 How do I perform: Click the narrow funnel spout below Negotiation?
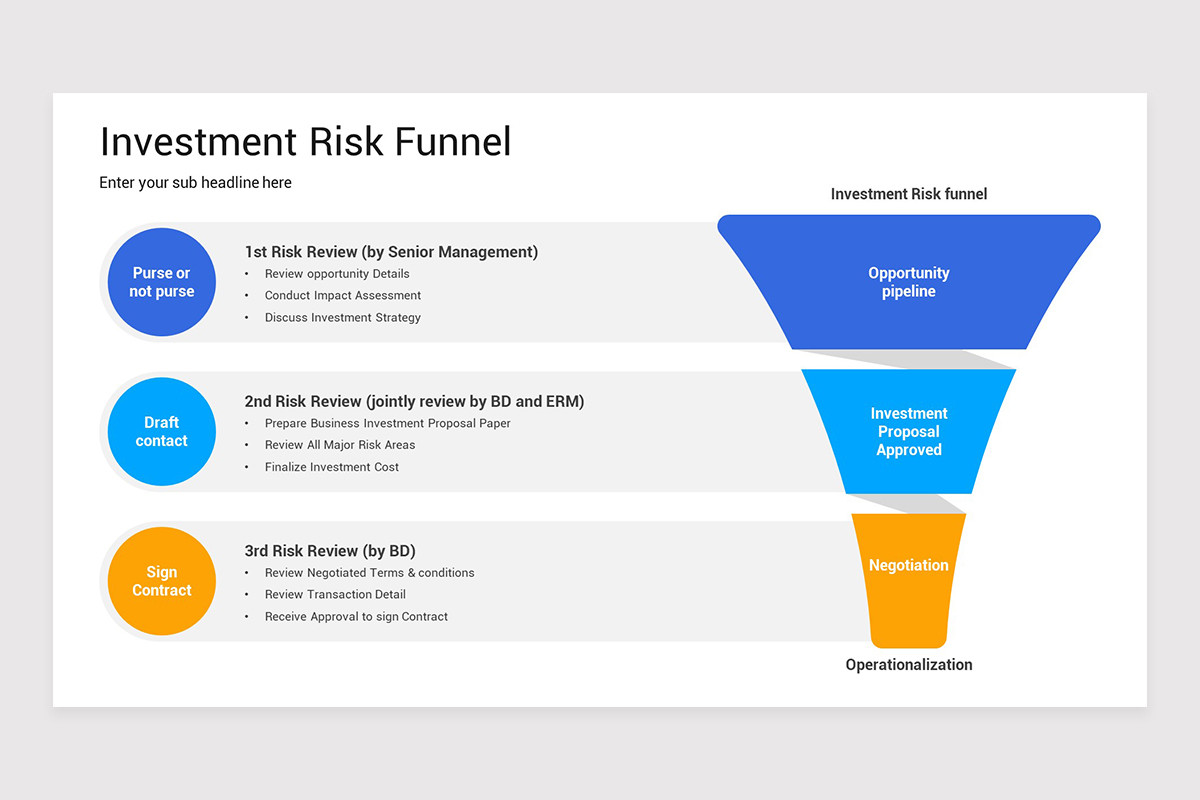[x=908, y=630]
